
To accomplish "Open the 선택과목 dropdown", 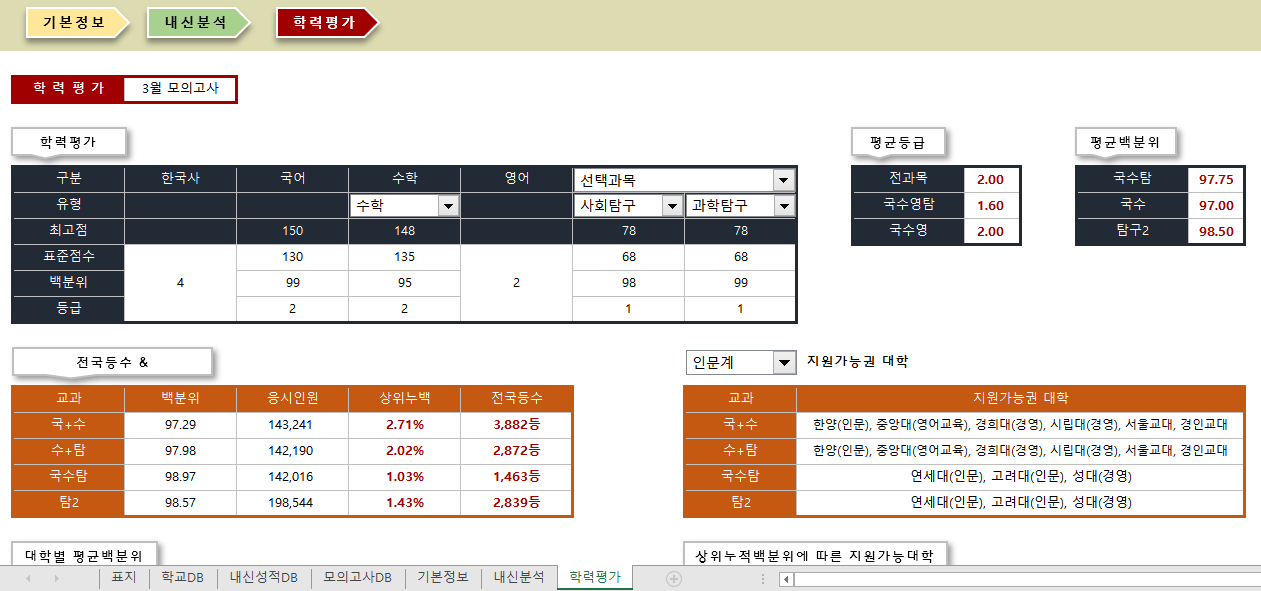I will (x=785, y=180).
